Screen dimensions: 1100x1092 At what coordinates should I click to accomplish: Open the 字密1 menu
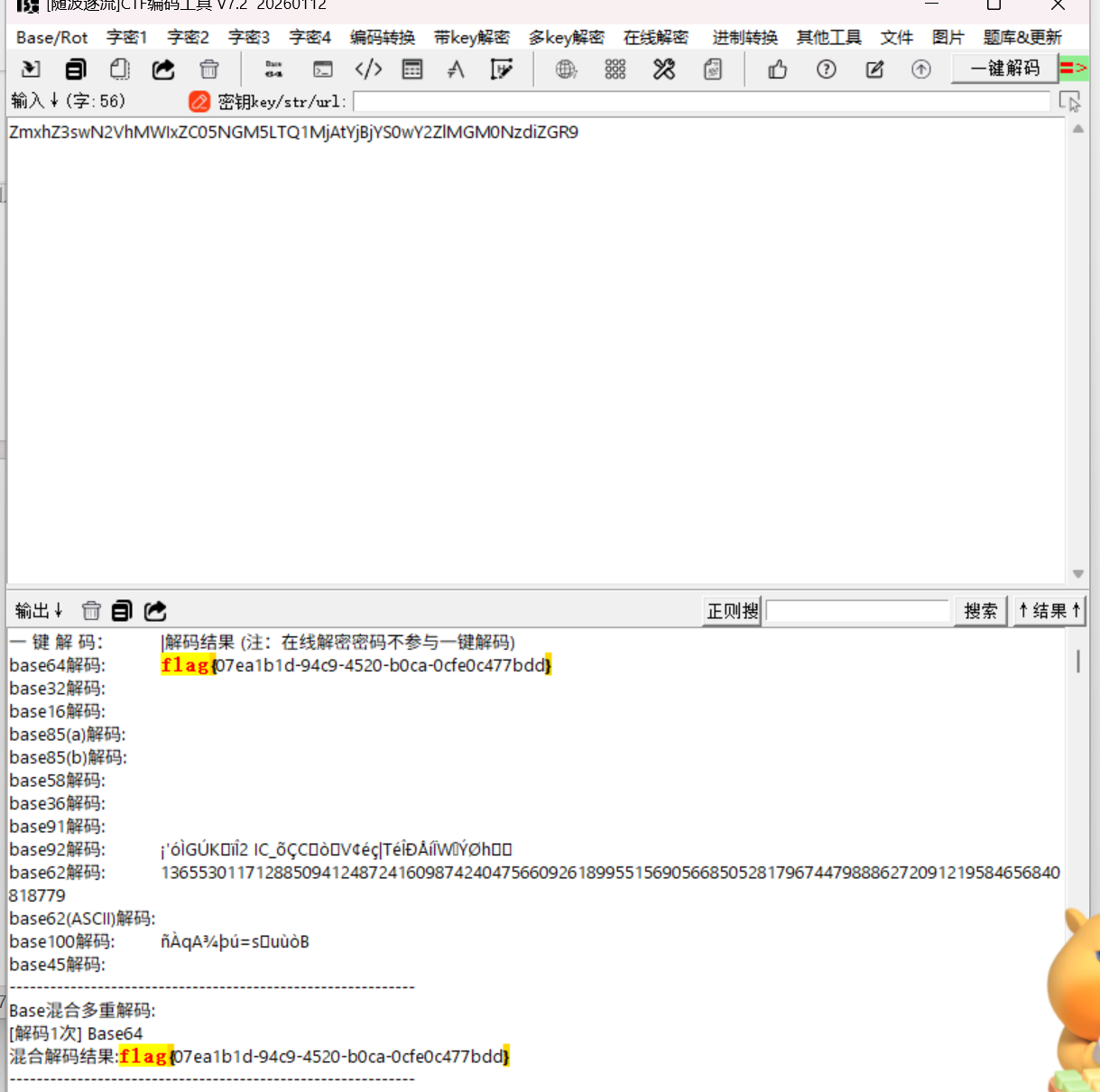[126, 38]
